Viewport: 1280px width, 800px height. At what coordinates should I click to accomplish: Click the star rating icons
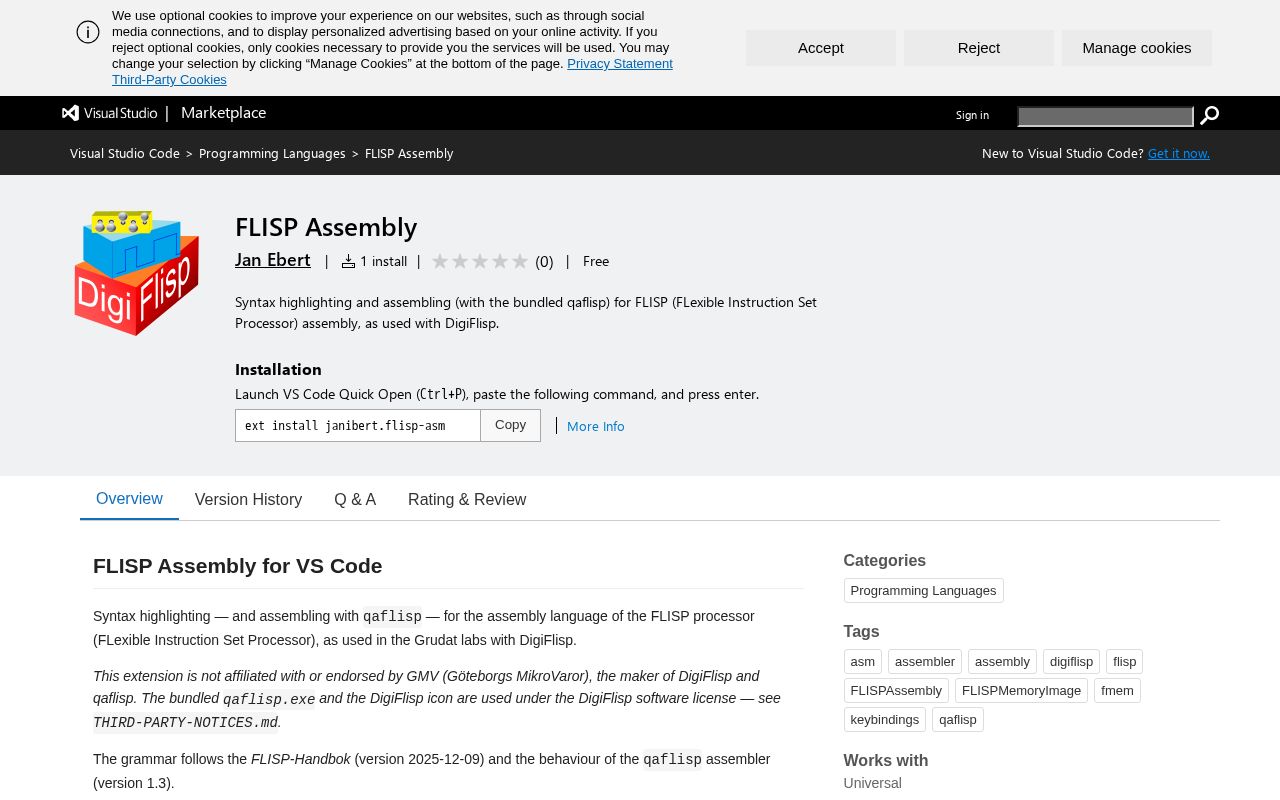[x=480, y=261]
